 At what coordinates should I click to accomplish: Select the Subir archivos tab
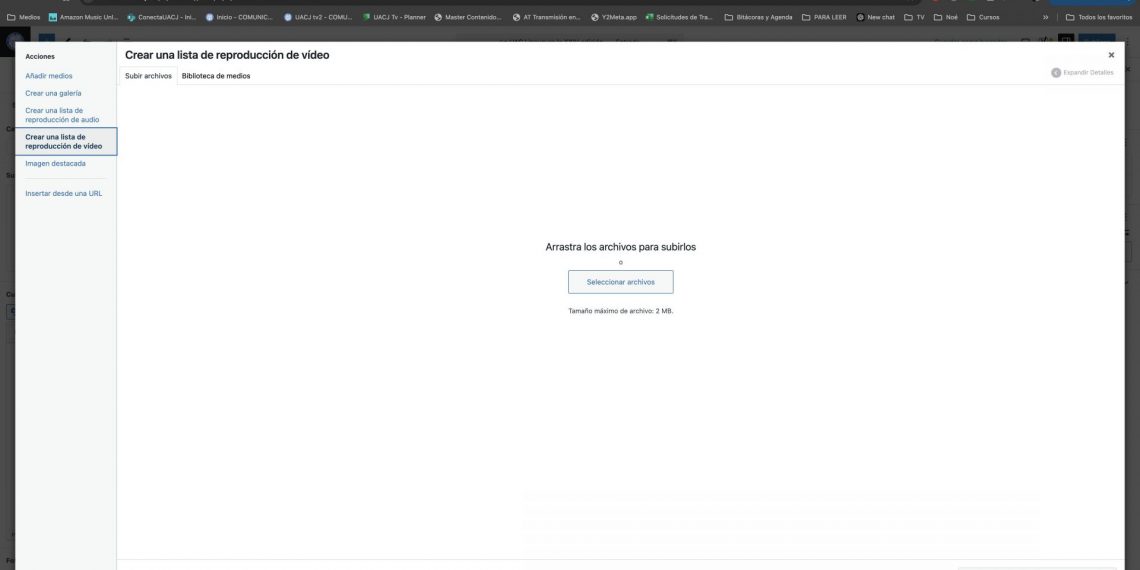148,76
